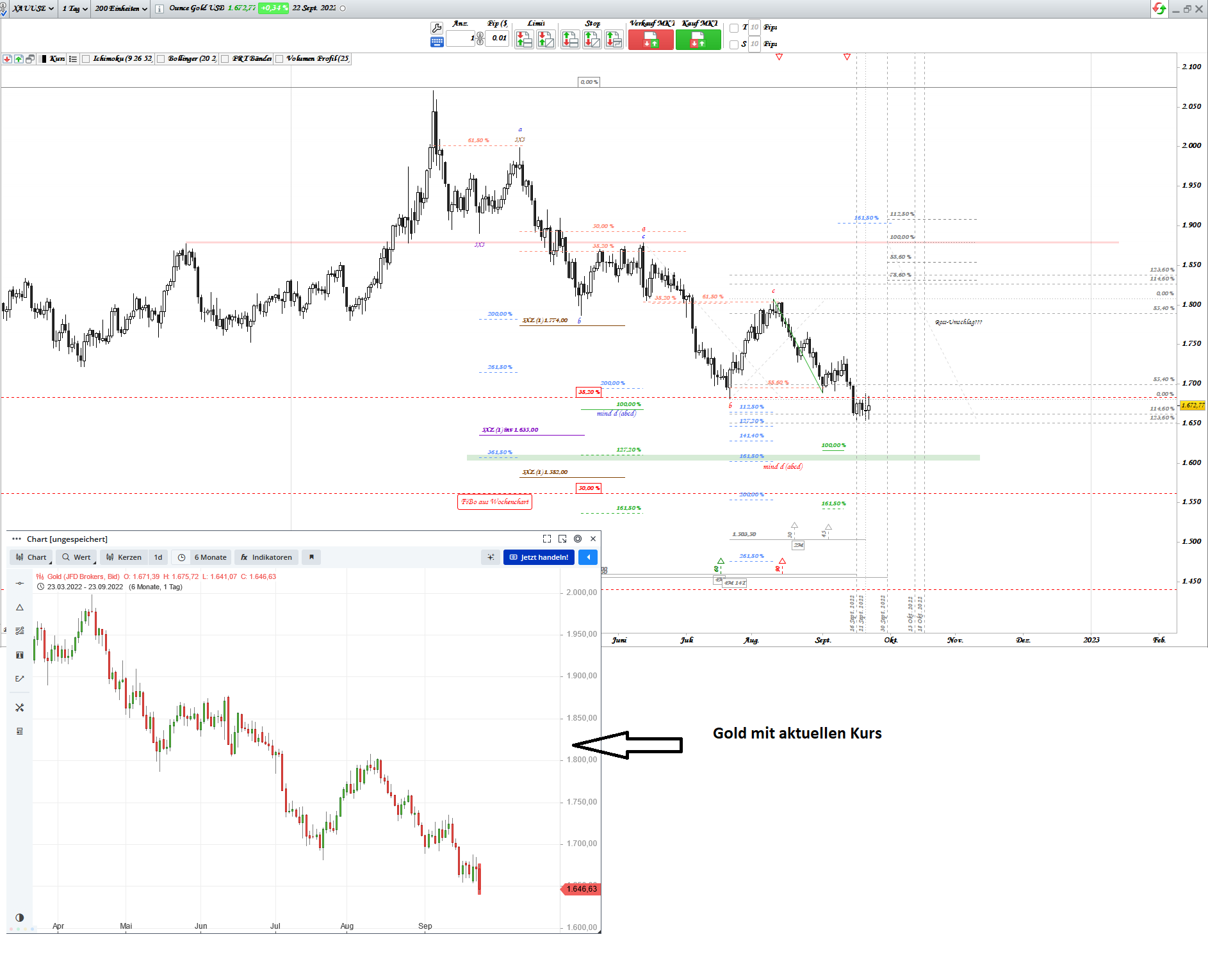This screenshot has width=1208, height=980.
Task: Click the T pips value field
Action: [755, 28]
